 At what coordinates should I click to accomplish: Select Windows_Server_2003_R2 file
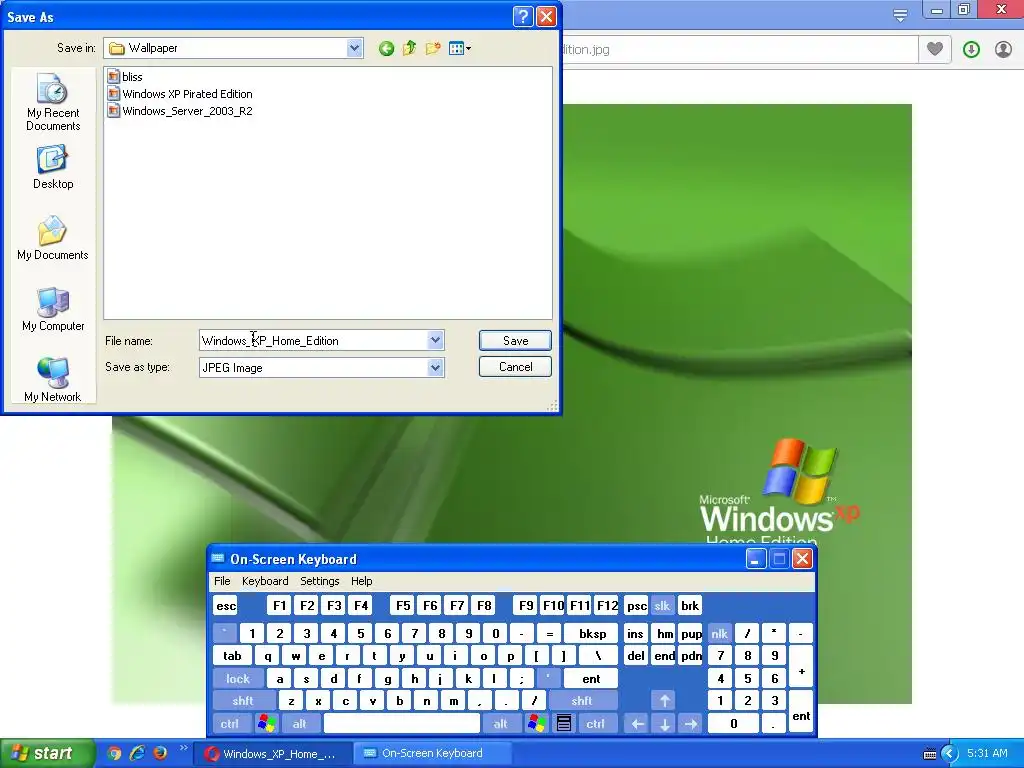tap(180, 110)
